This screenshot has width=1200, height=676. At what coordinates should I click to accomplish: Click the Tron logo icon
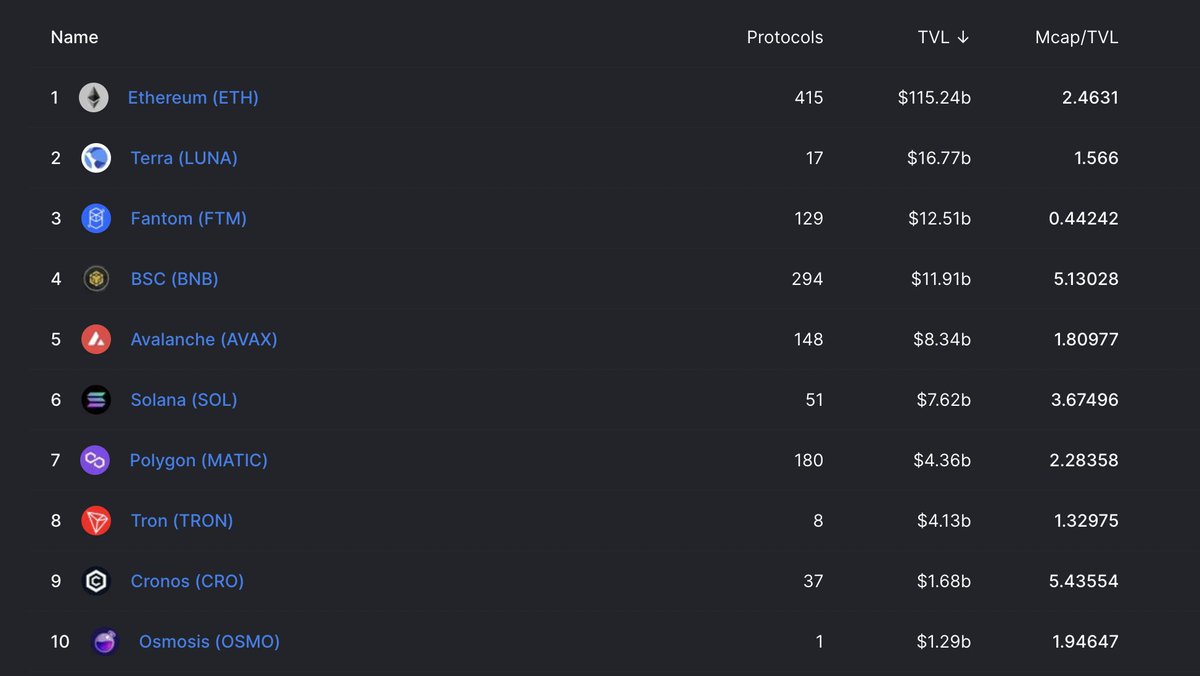point(96,520)
